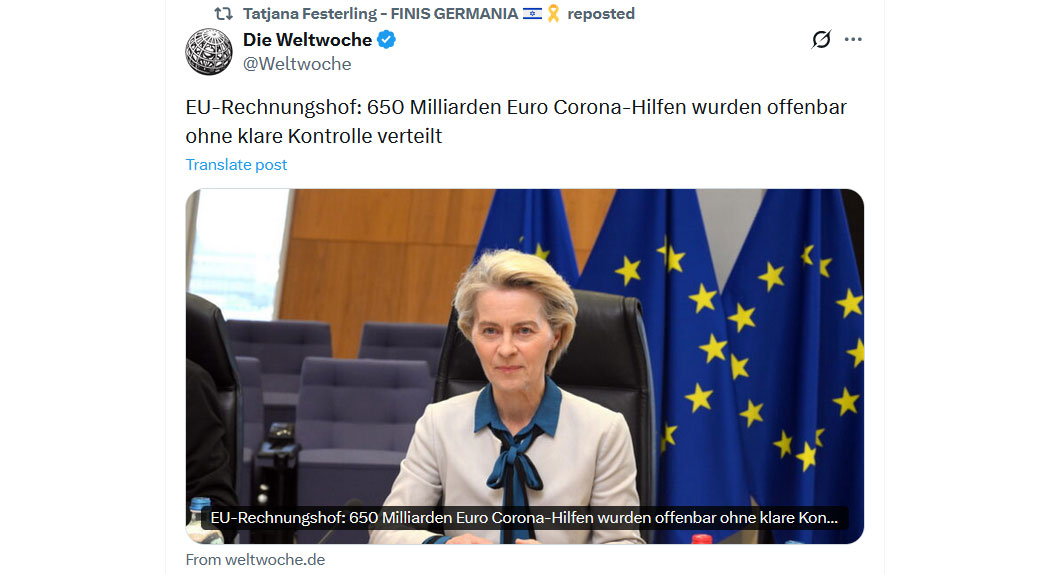Click the headline caption overlay on the card

(524, 518)
